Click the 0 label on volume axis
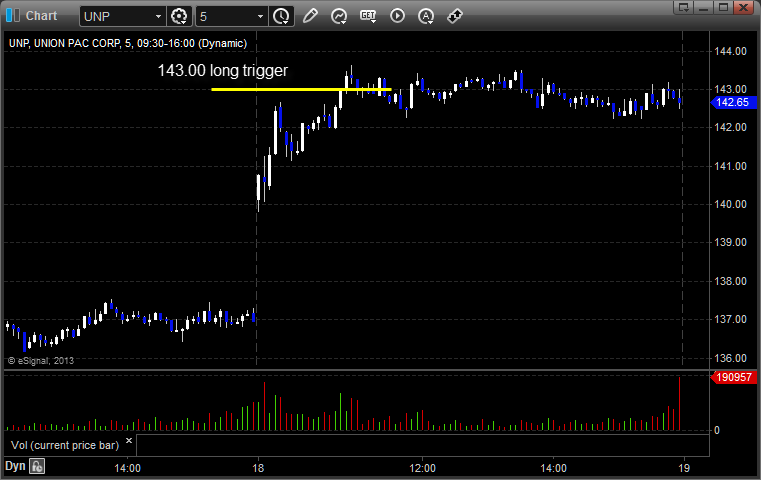The height and width of the screenshot is (480, 761). [x=717, y=430]
